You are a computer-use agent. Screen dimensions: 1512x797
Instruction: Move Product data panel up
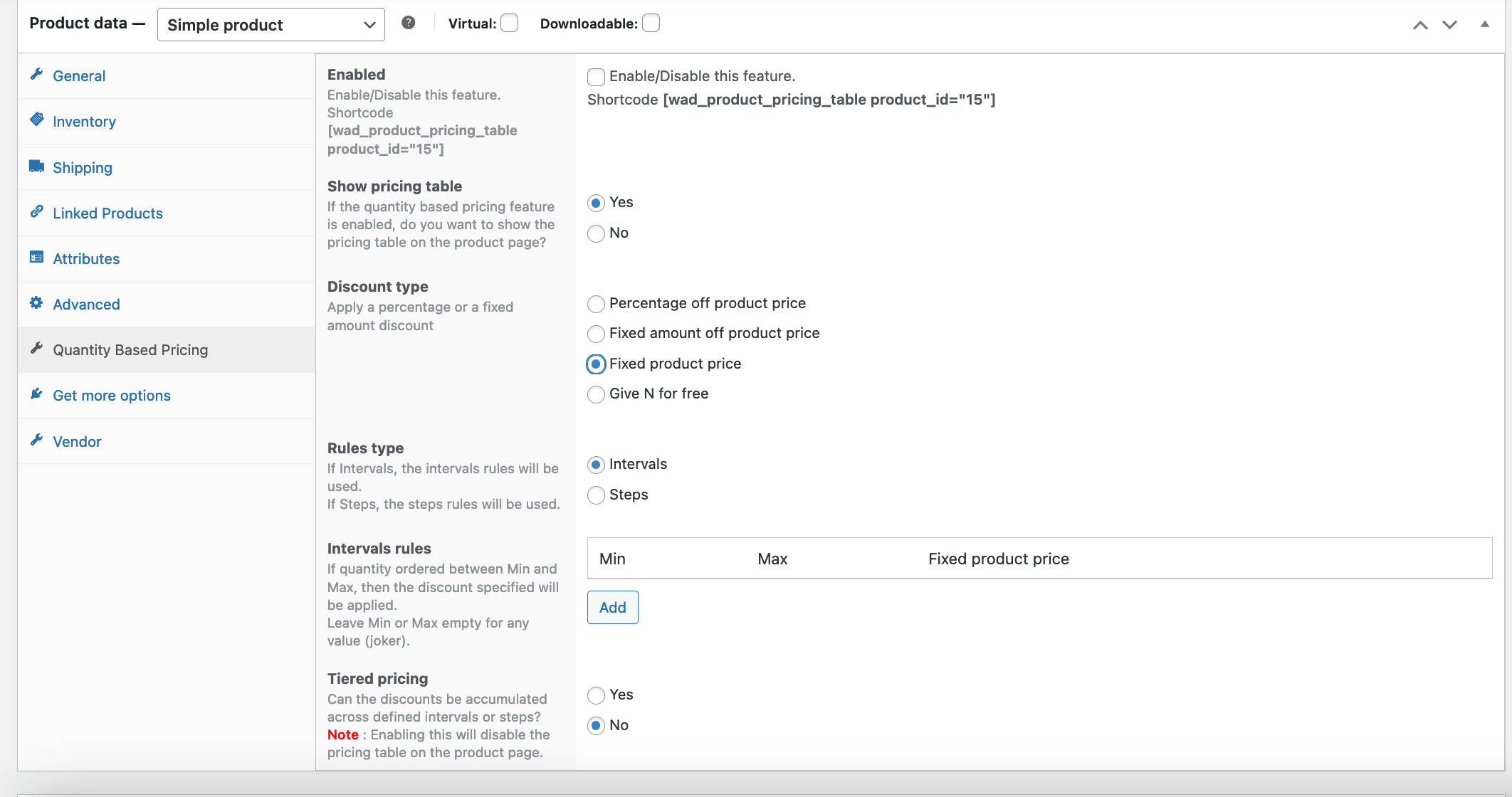1420,25
